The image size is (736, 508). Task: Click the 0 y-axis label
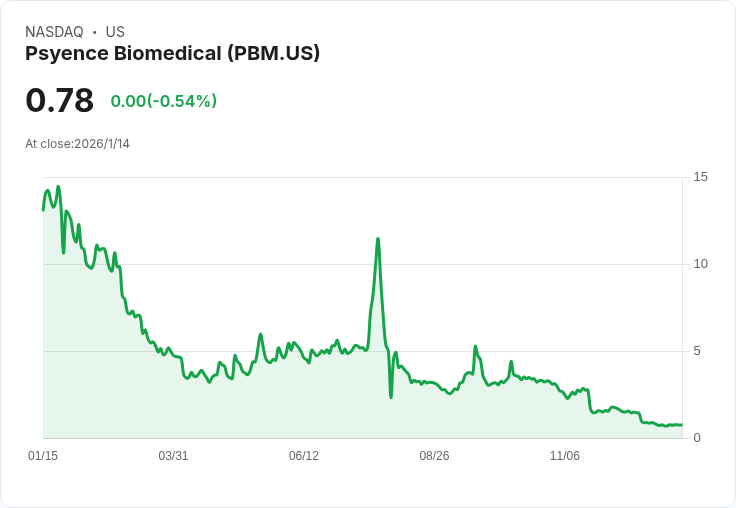point(697,438)
